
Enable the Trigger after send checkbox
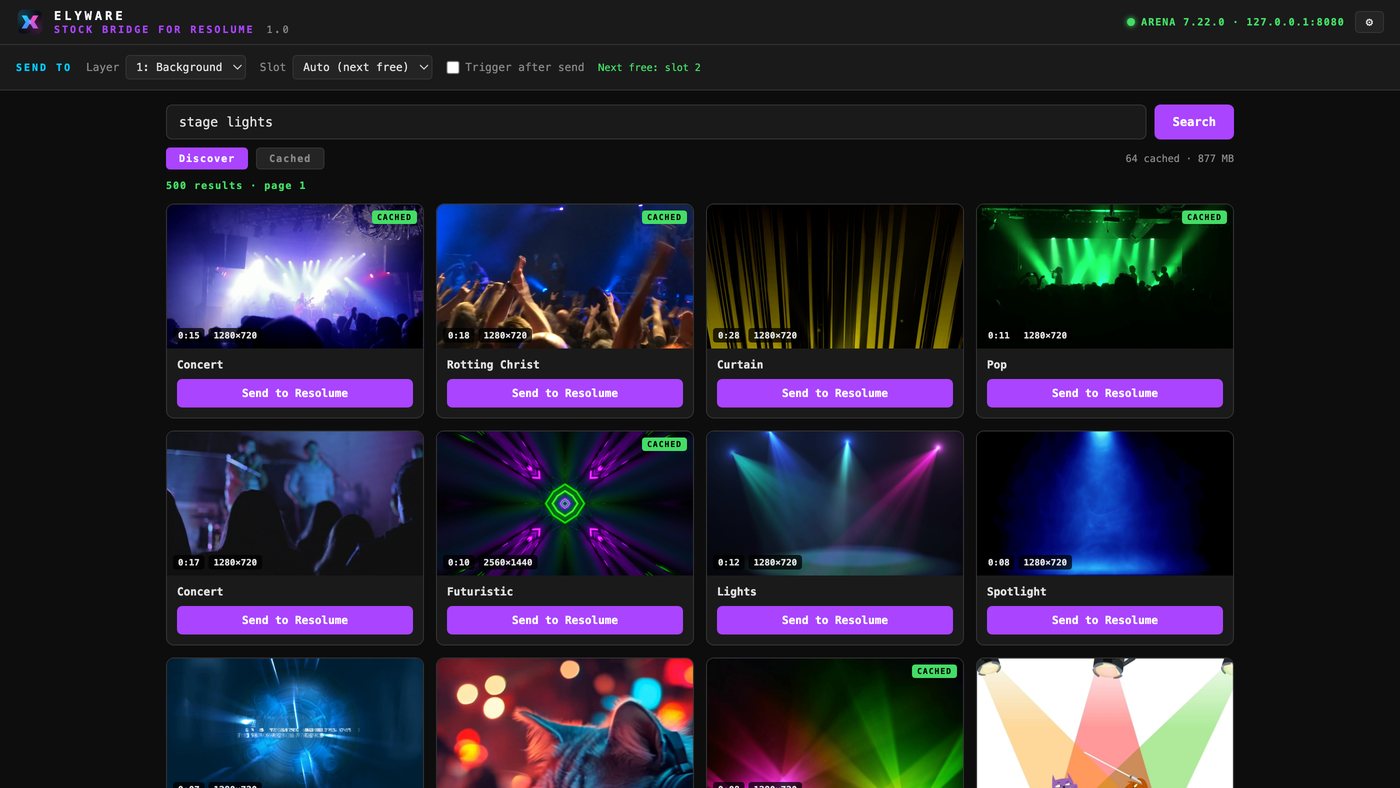pyautogui.click(x=453, y=67)
